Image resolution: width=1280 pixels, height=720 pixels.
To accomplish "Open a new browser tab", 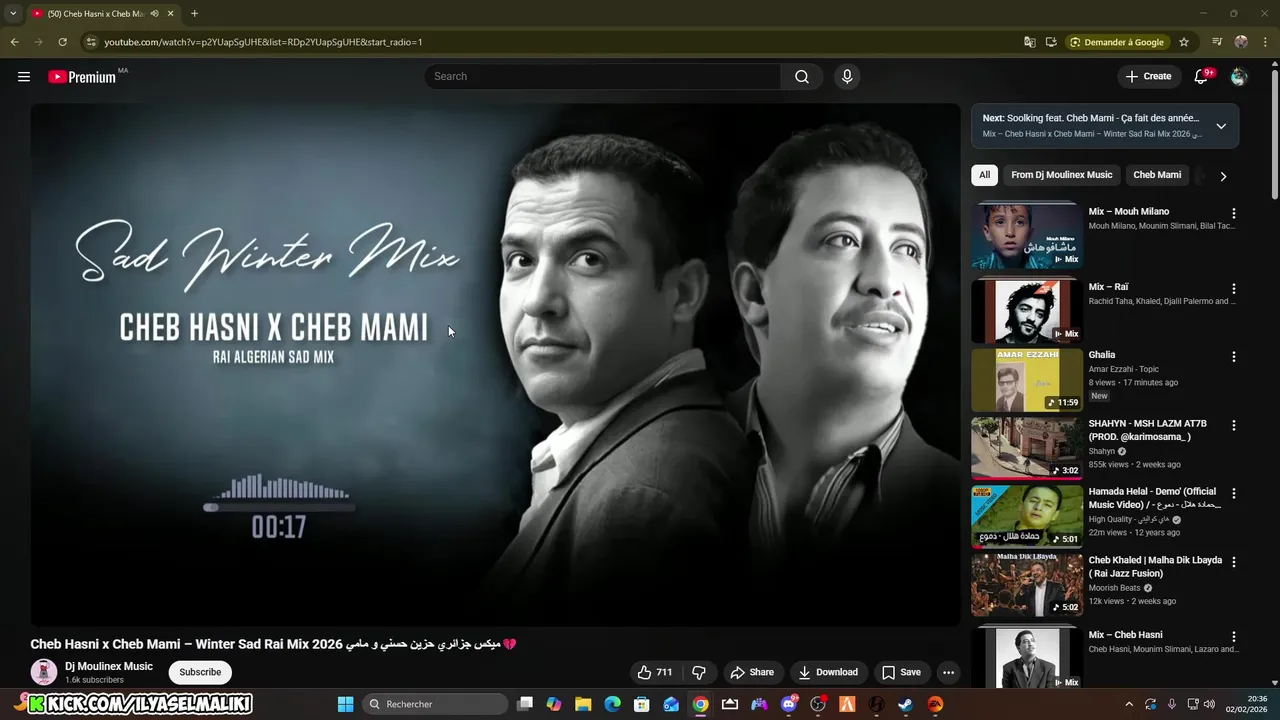I will click(194, 14).
